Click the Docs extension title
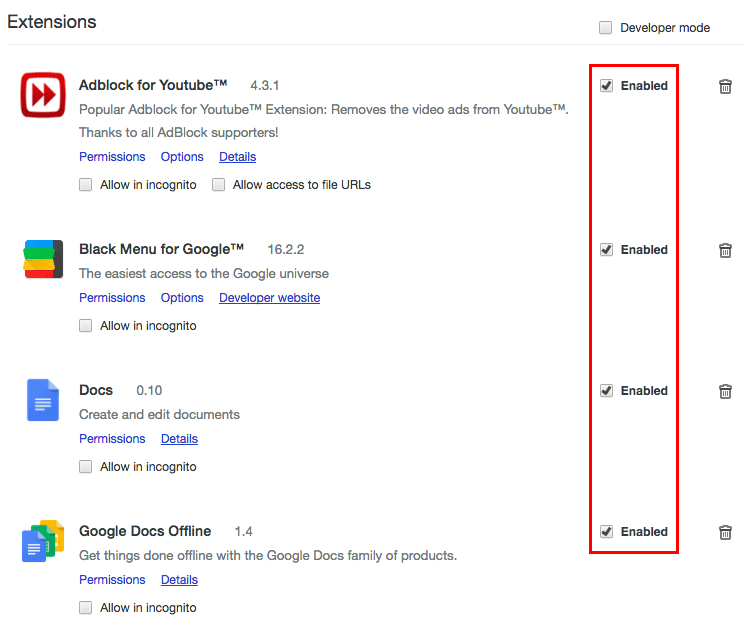The image size is (753, 633). point(96,390)
